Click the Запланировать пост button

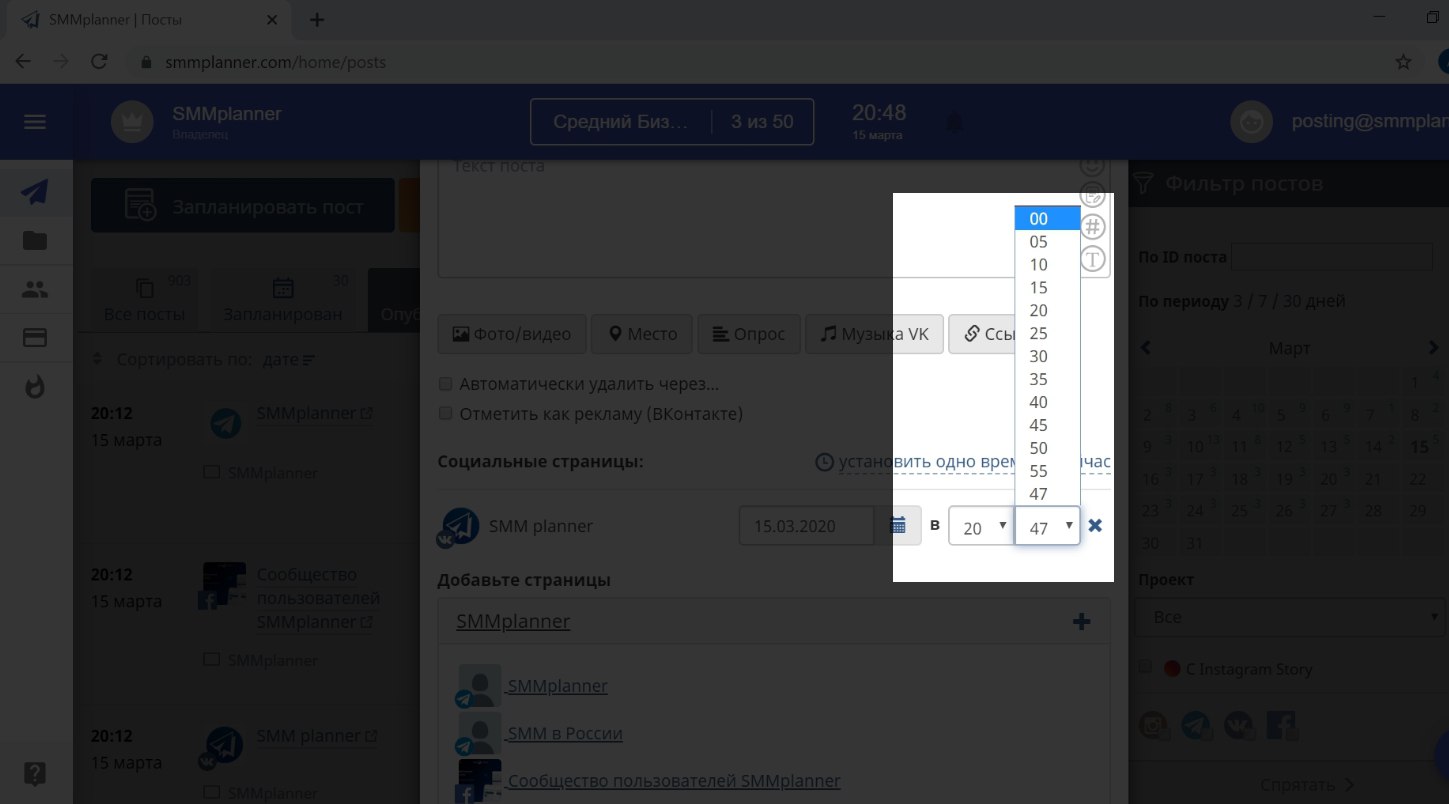point(243,207)
